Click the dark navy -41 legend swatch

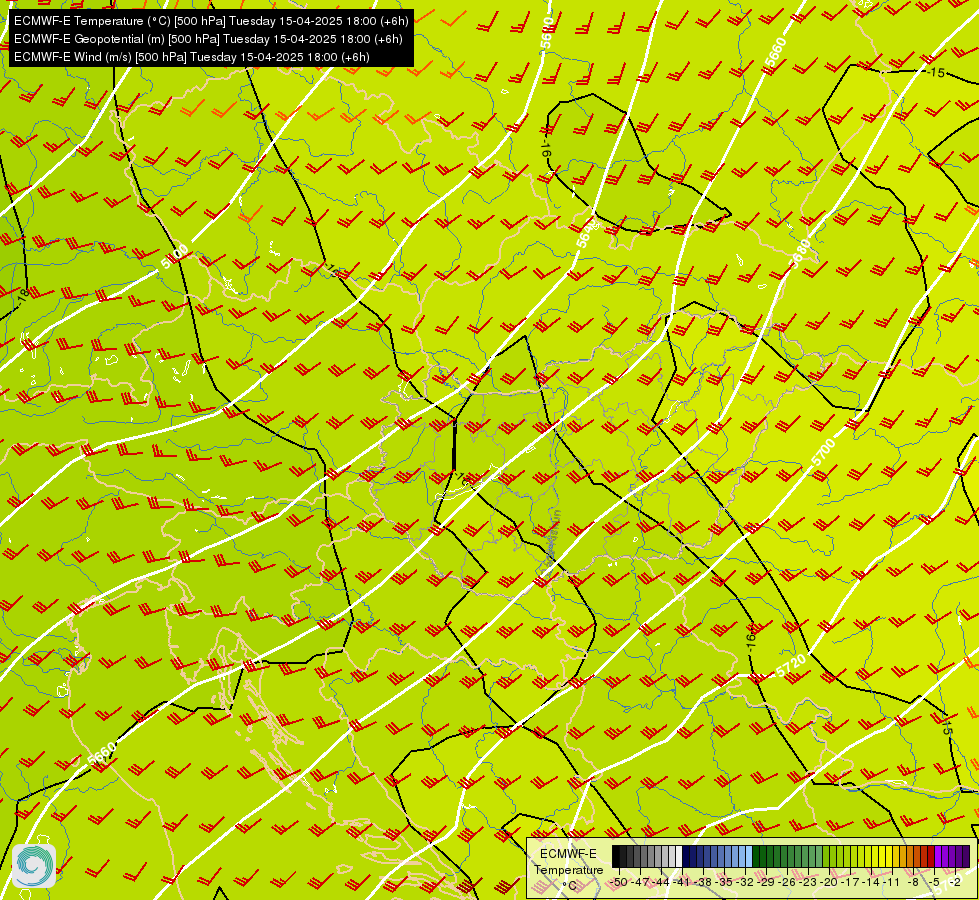[x=686, y=856]
